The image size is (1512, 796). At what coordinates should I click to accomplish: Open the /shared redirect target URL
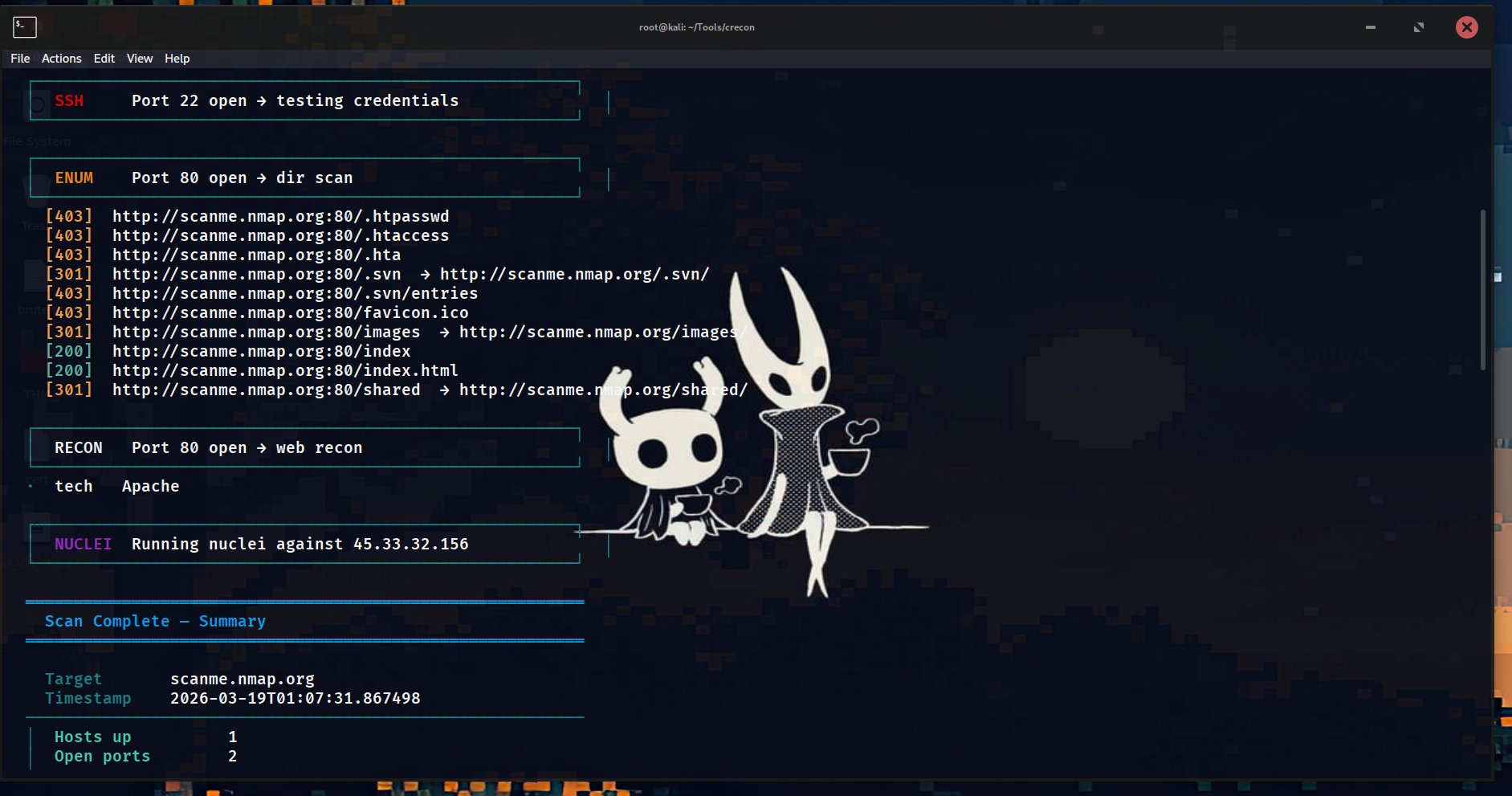coord(603,390)
